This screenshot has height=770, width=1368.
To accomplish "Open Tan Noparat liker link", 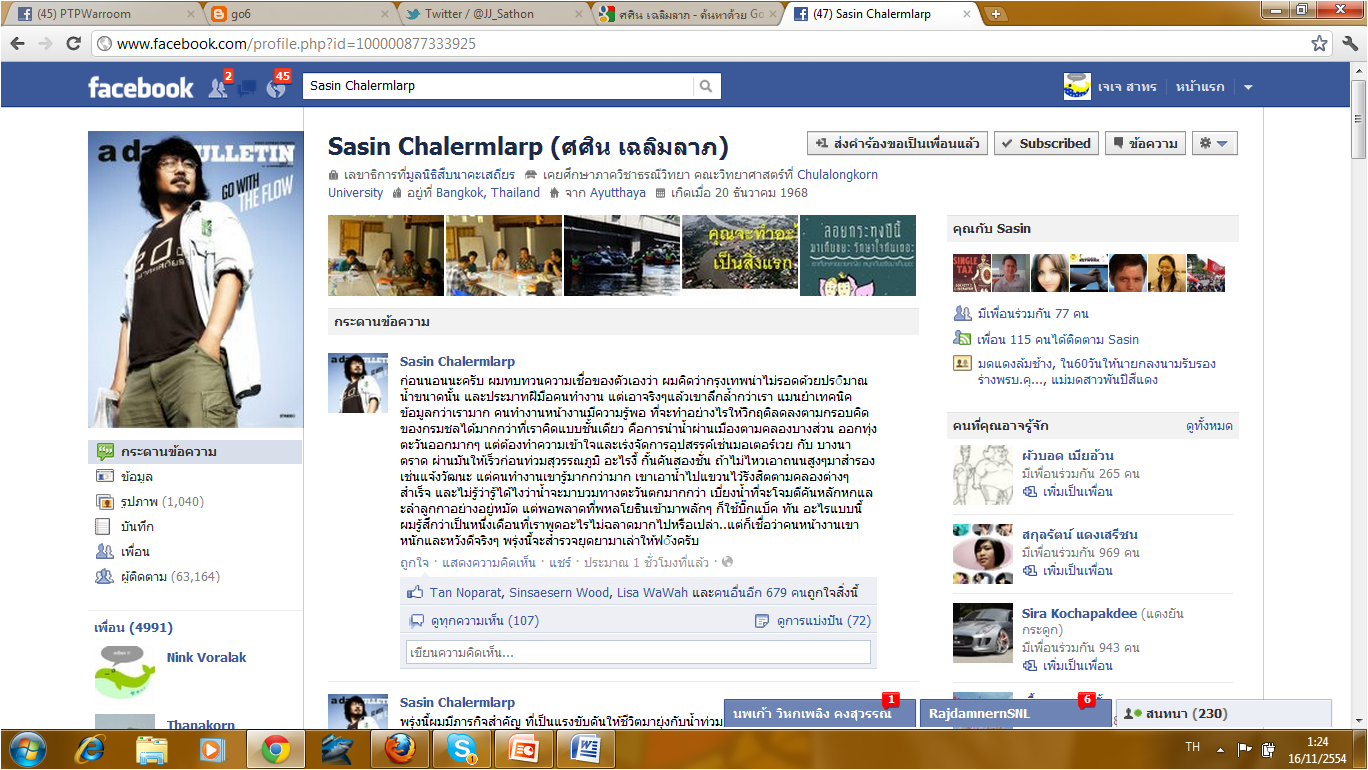I will point(465,592).
